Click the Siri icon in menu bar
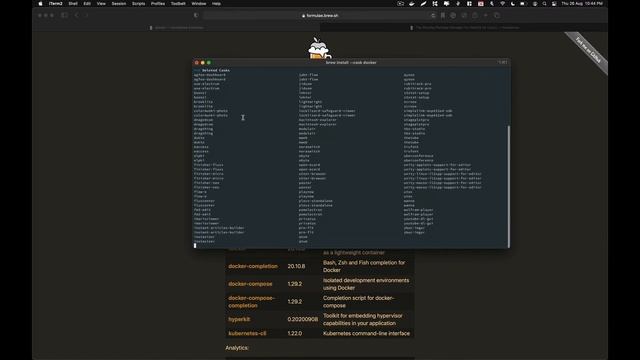 coord(535,4)
